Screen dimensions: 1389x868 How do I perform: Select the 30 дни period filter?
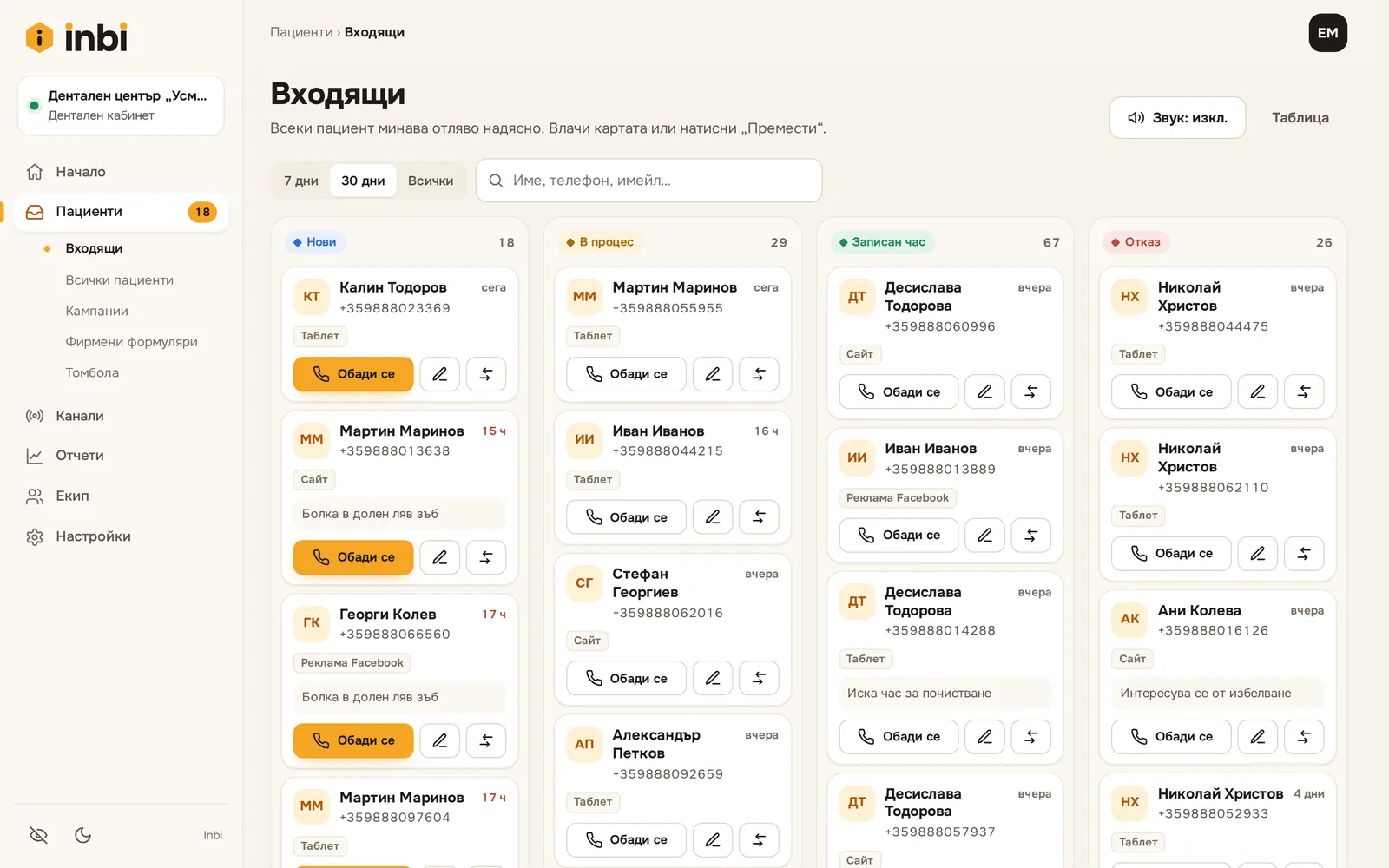(x=363, y=181)
